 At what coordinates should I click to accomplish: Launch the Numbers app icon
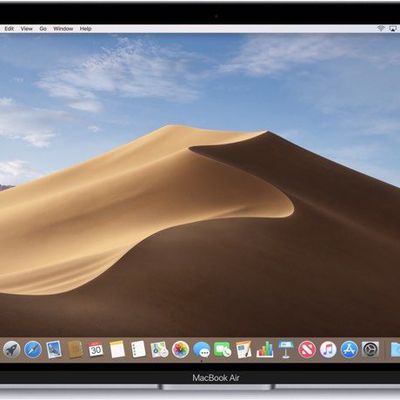click(265, 350)
